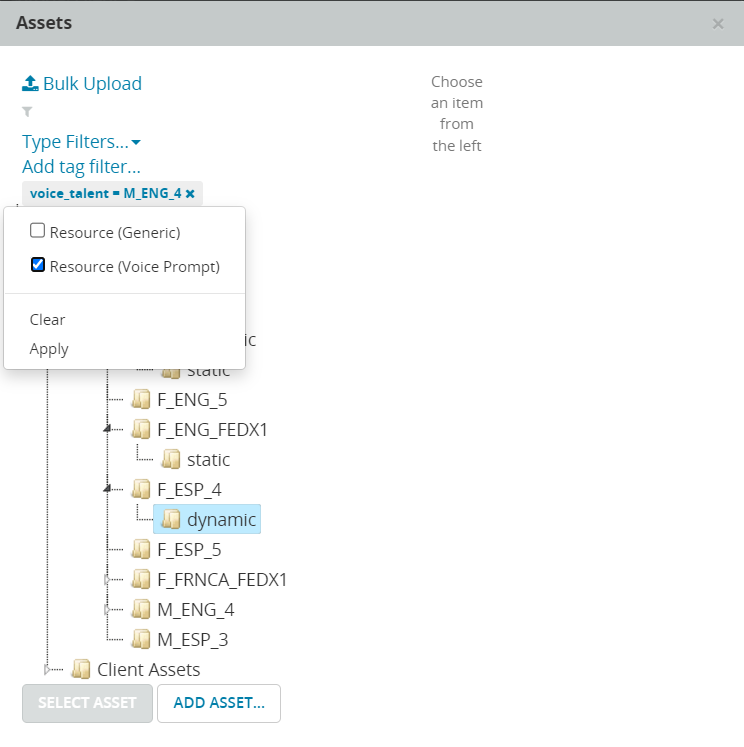This screenshot has height=747, width=744.
Task: Click the F_ENG_5 folder icon
Action: click(141, 400)
